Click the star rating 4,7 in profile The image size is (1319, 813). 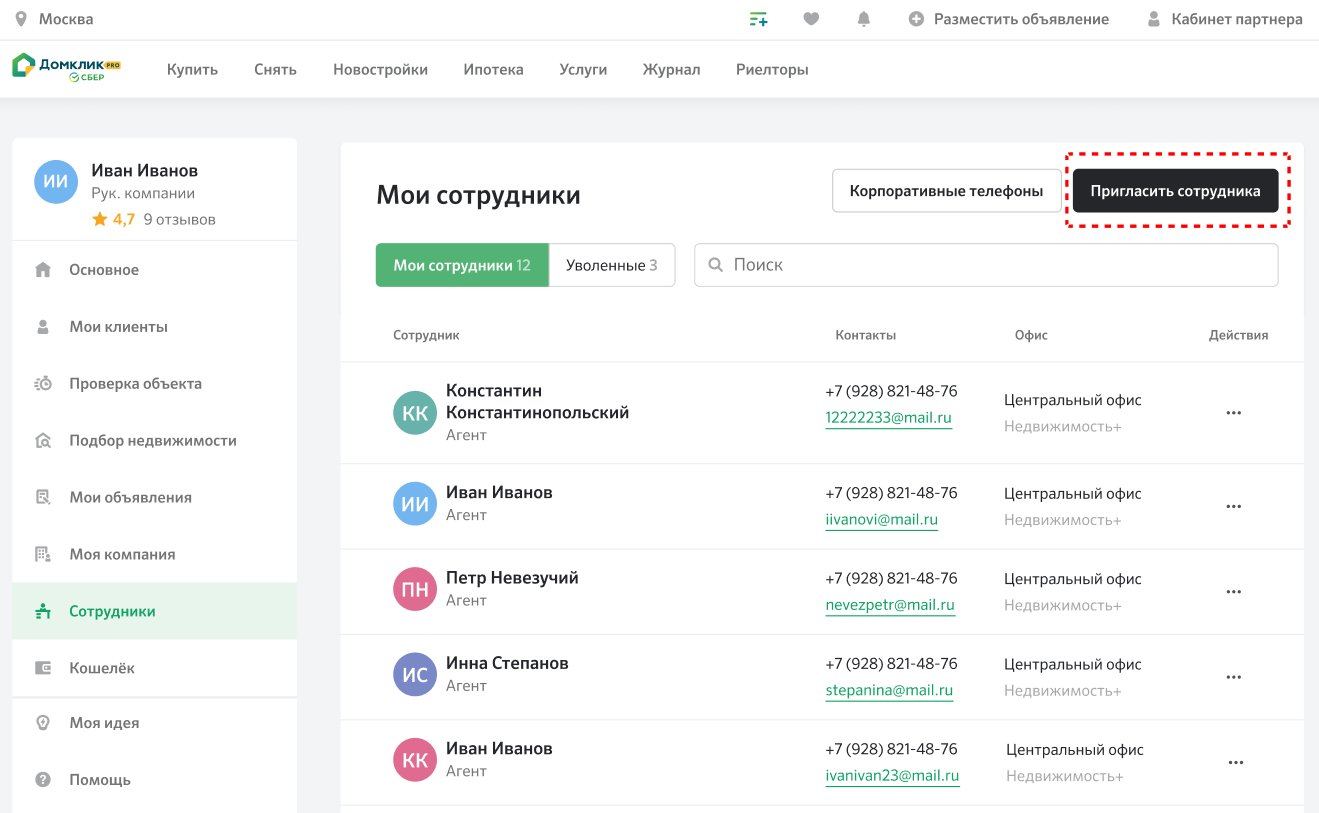[x=113, y=219]
